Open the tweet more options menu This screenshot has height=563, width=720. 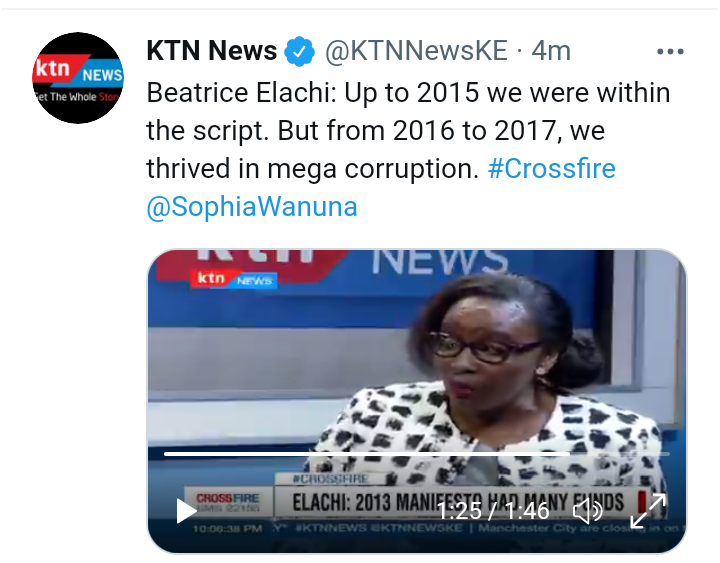[670, 51]
